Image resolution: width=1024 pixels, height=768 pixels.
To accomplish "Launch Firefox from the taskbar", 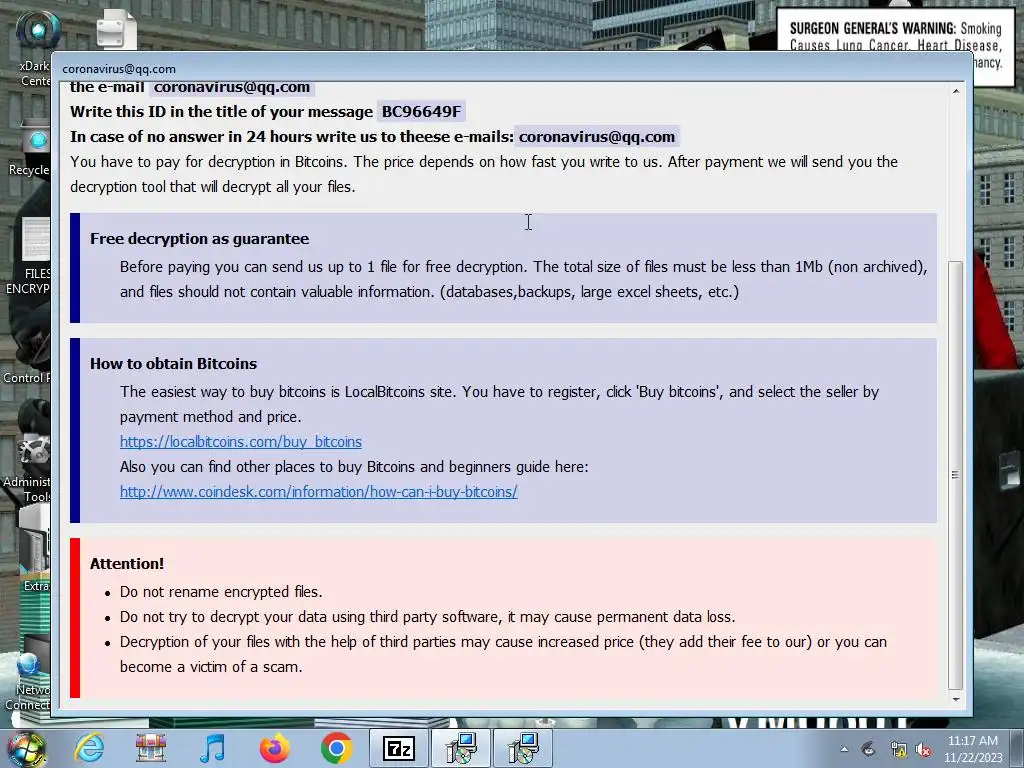I will coord(274,748).
